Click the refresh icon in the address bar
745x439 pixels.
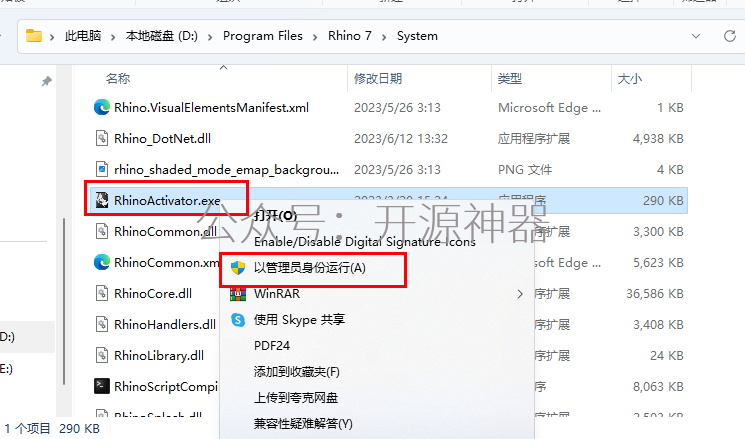click(730, 36)
